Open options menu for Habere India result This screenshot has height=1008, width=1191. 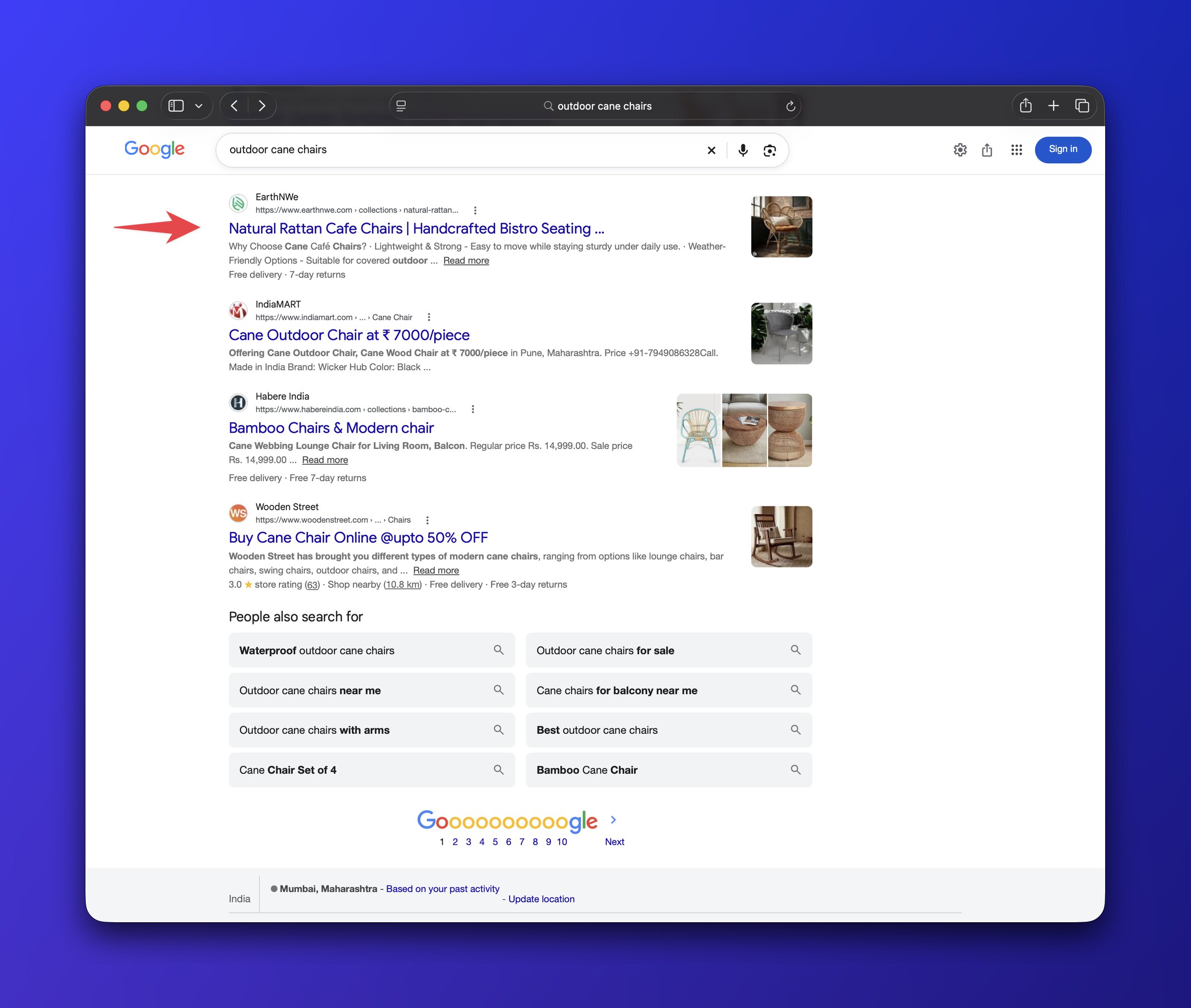pos(472,409)
